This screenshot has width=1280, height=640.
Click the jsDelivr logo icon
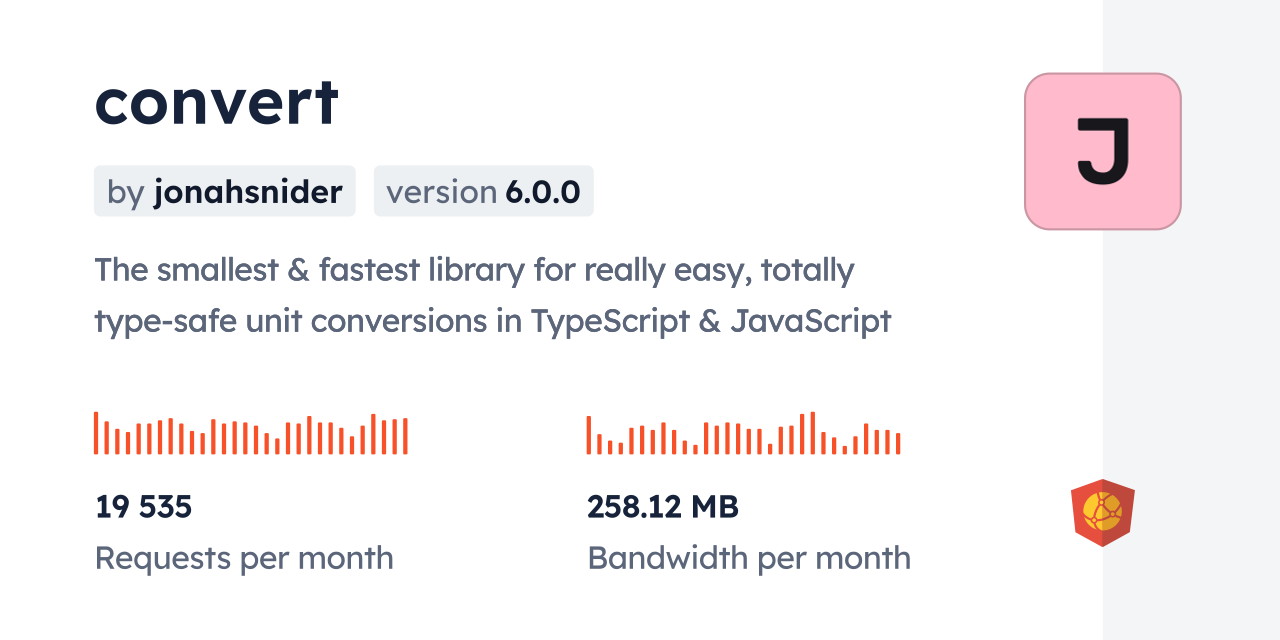click(x=1102, y=513)
